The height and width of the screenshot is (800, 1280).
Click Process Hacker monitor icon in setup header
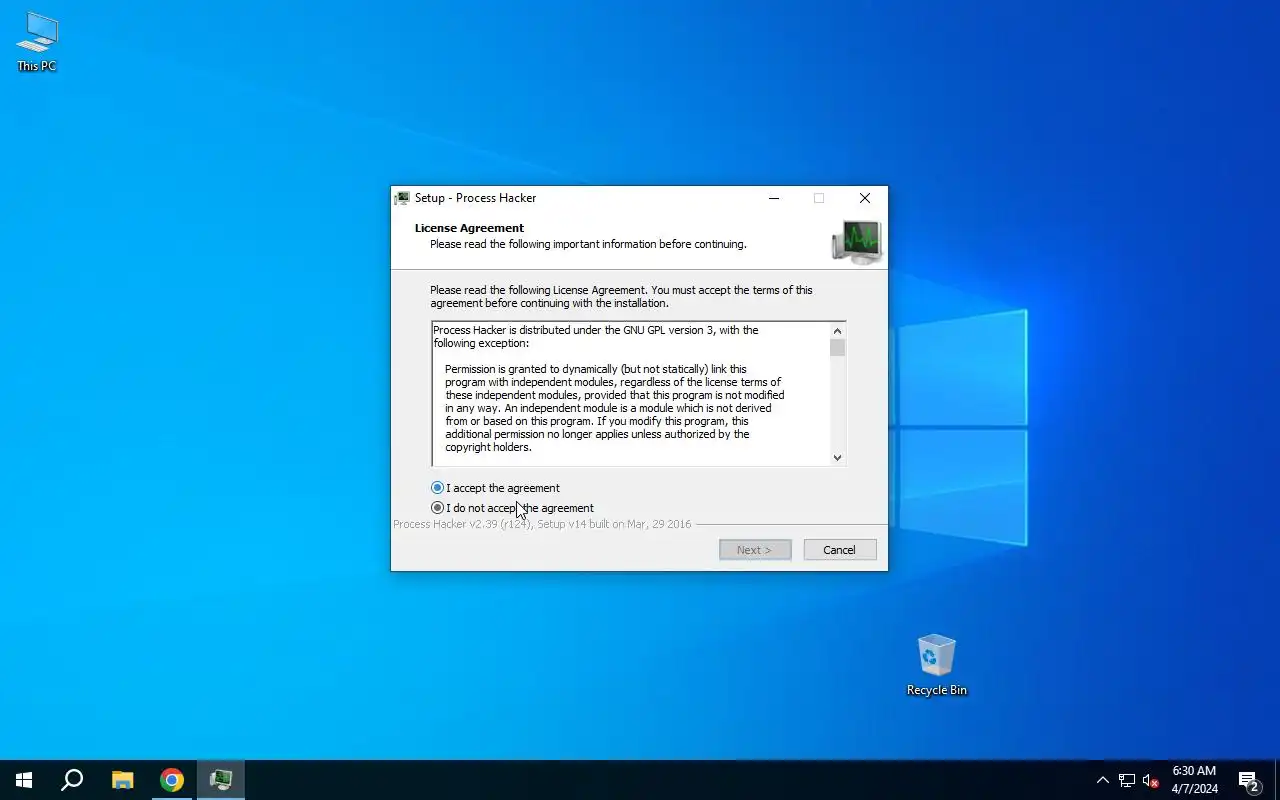tap(856, 242)
